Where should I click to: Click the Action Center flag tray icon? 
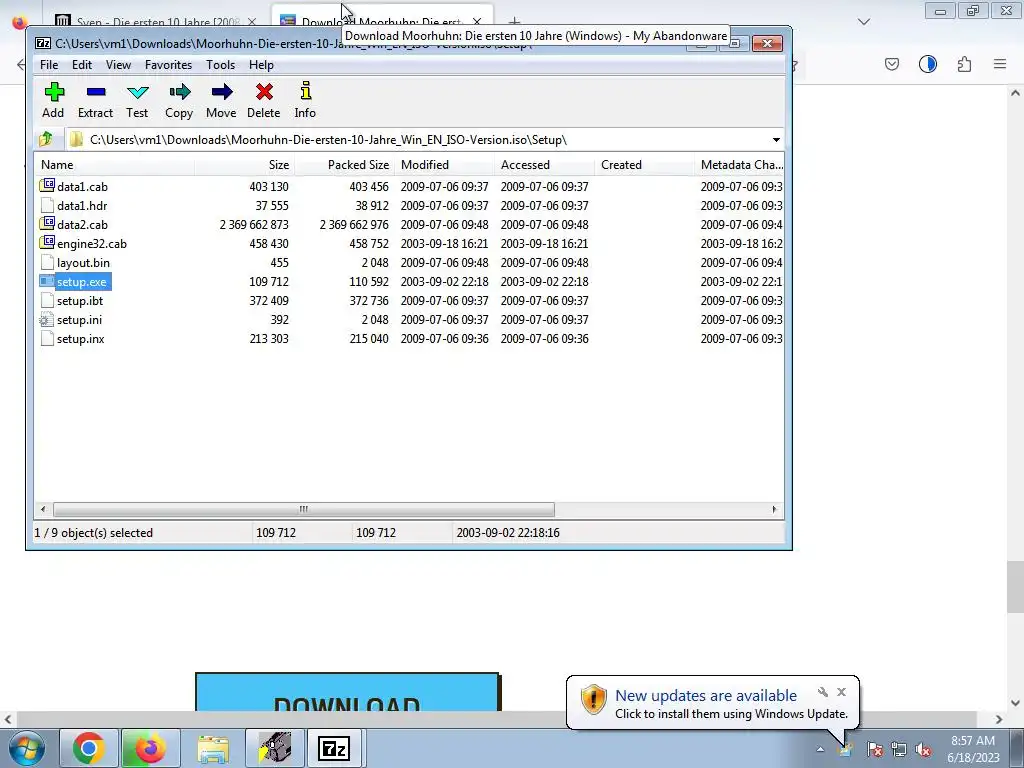coord(875,749)
